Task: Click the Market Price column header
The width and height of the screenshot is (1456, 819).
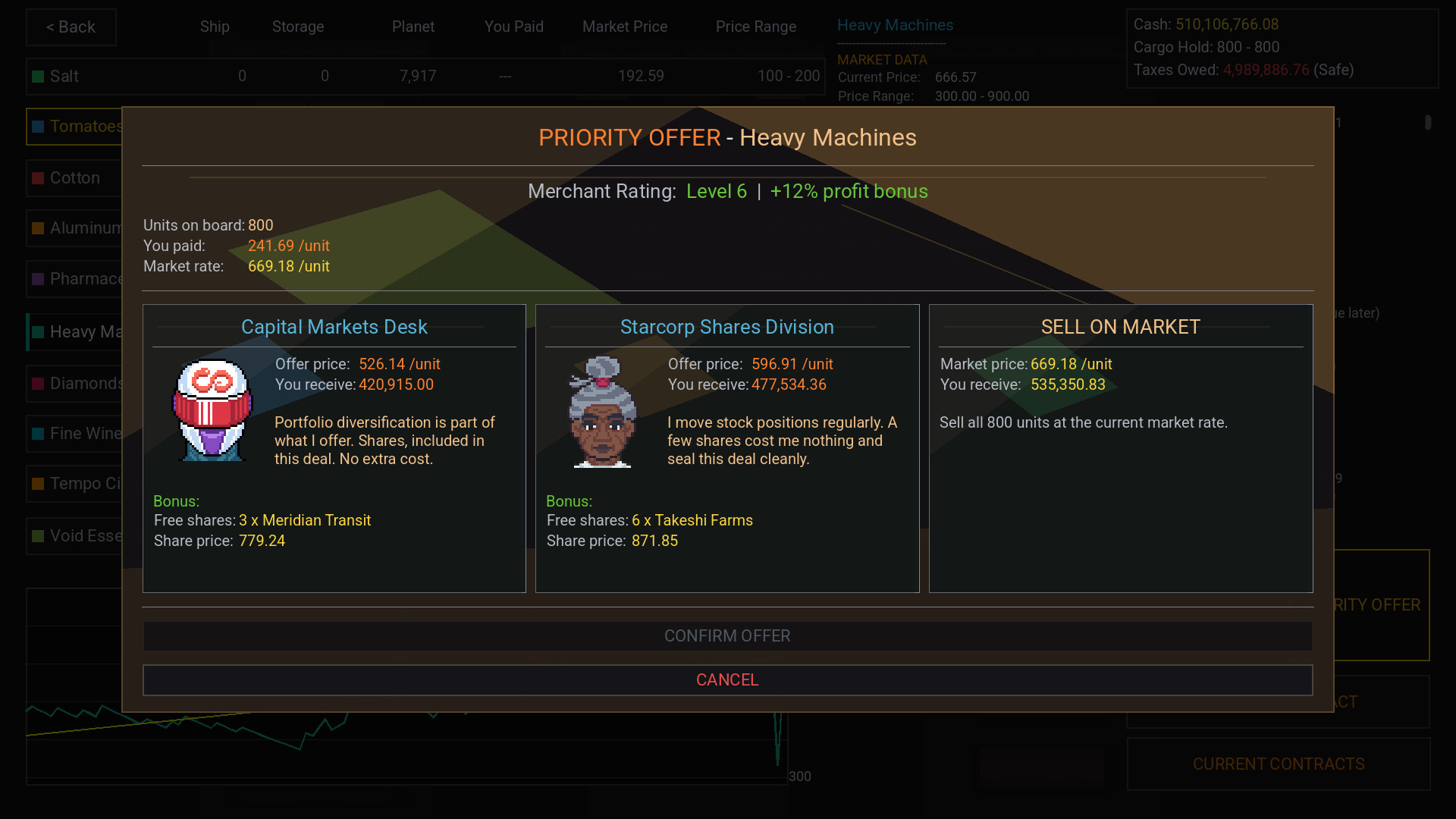Action: coord(625,27)
